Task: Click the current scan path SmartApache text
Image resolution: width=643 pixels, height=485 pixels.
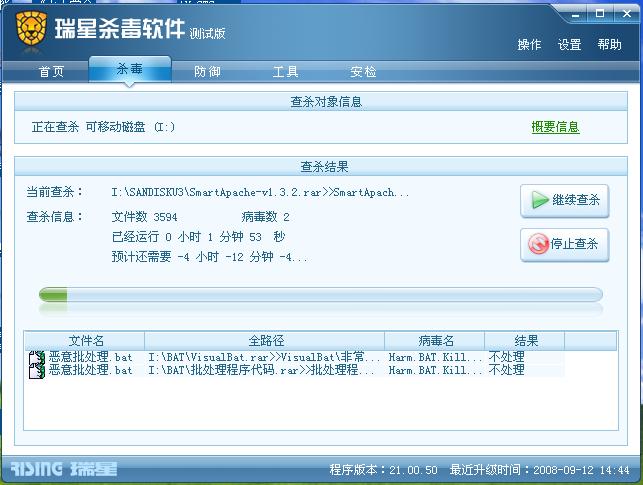Action: tap(260, 192)
